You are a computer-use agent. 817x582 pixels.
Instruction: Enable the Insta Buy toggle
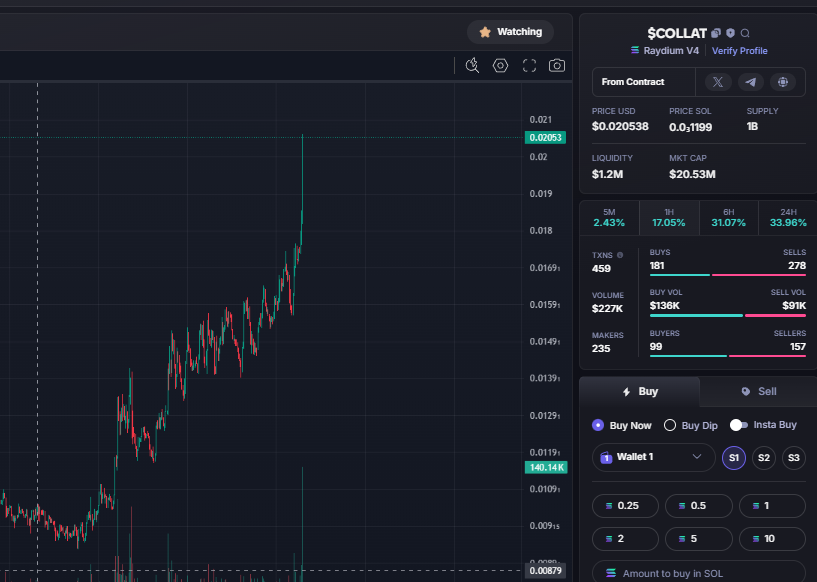737,425
